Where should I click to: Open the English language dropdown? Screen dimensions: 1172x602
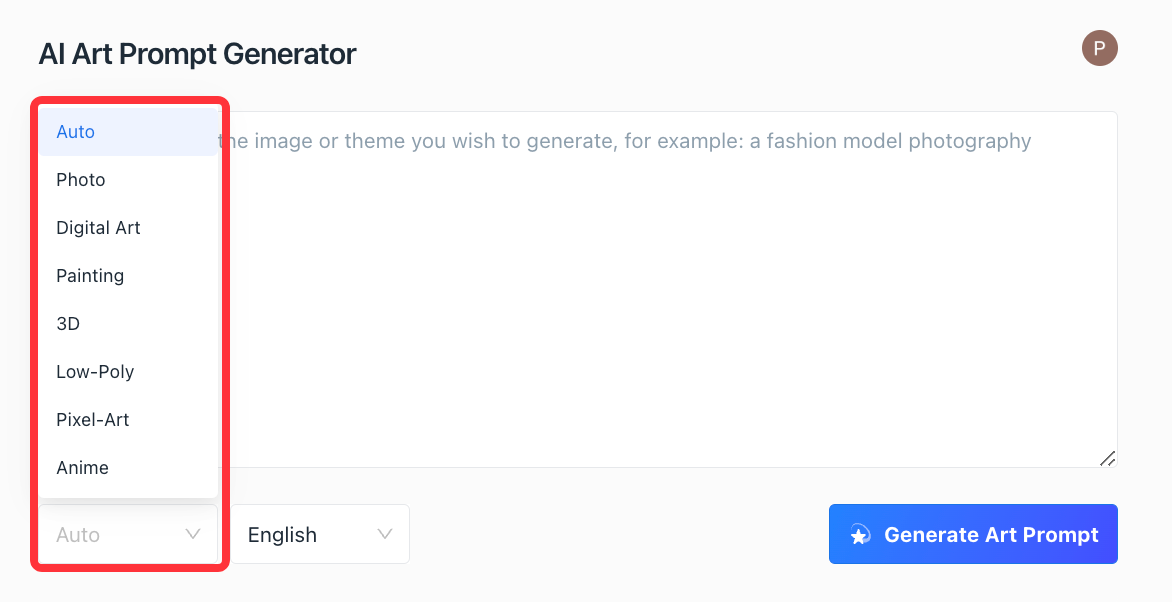[x=320, y=534]
